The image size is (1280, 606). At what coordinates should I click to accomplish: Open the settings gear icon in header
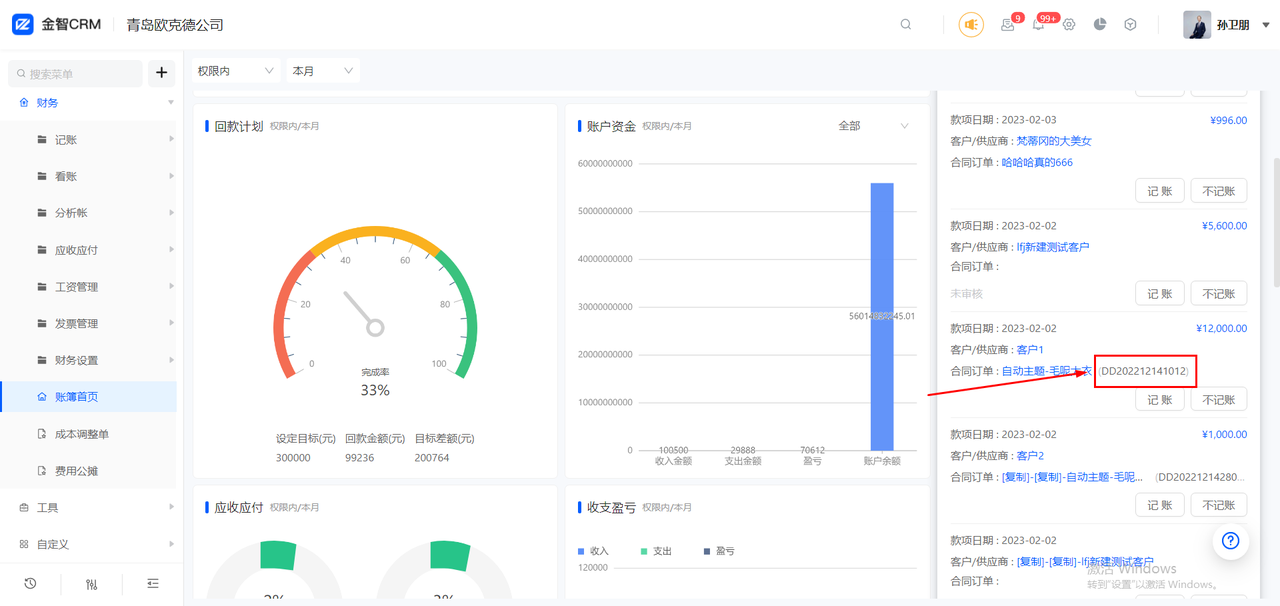click(x=1069, y=25)
